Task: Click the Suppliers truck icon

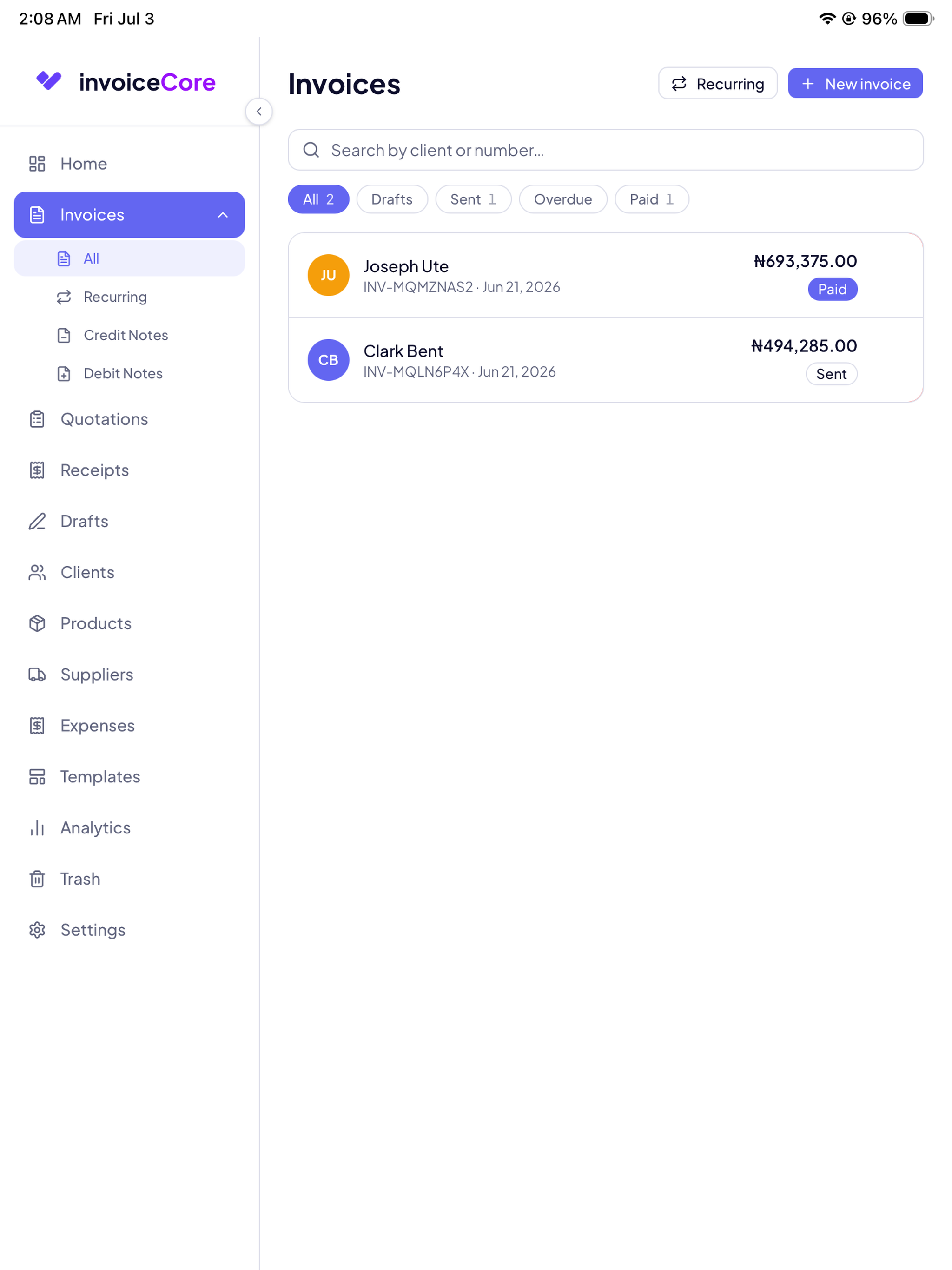Action: 37,675
